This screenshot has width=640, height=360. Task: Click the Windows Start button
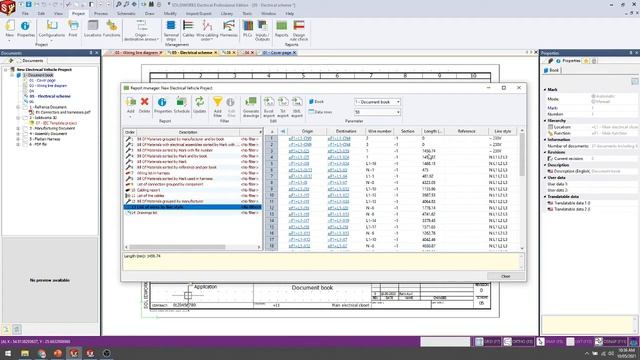8,353
